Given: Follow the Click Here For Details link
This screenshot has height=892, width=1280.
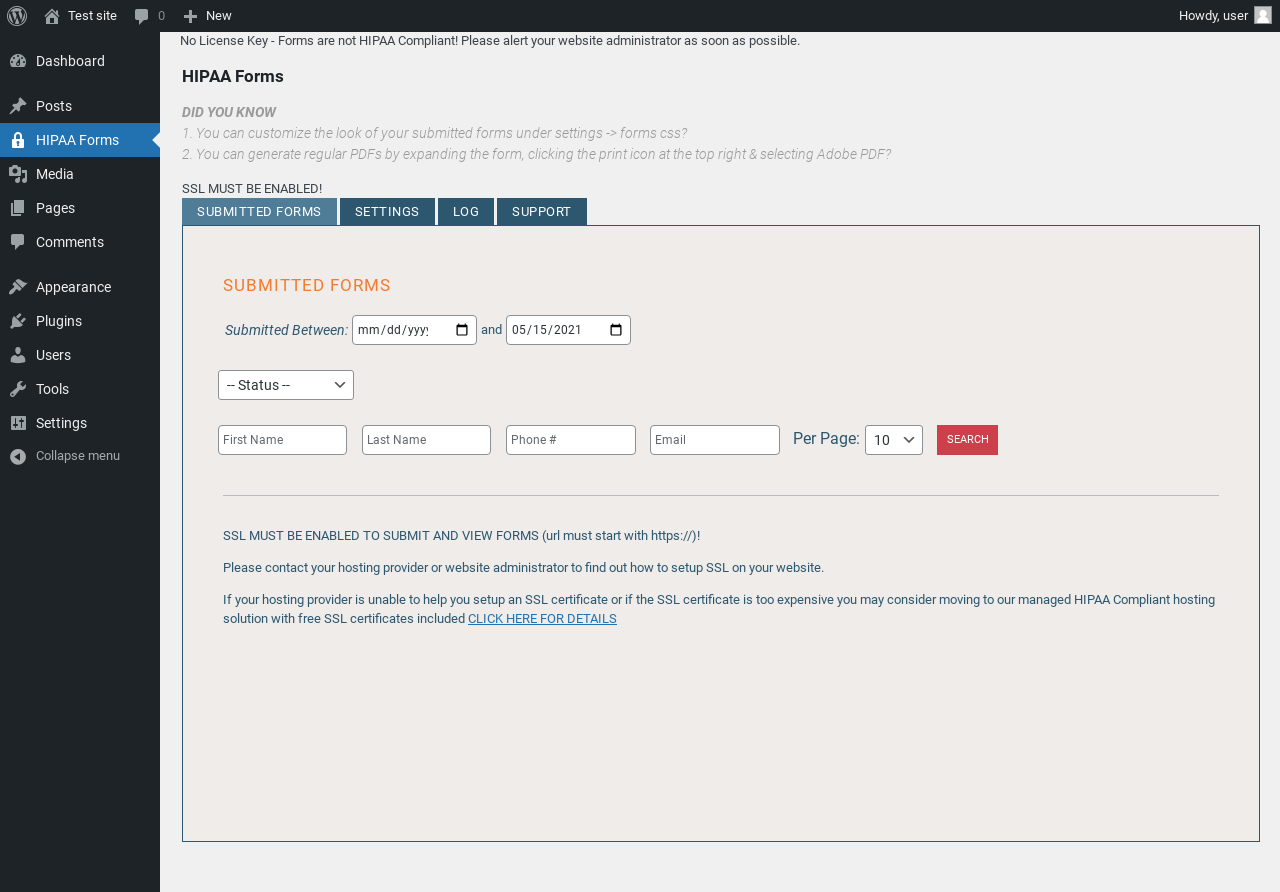Looking at the screenshot, I should tap(542, 619).
